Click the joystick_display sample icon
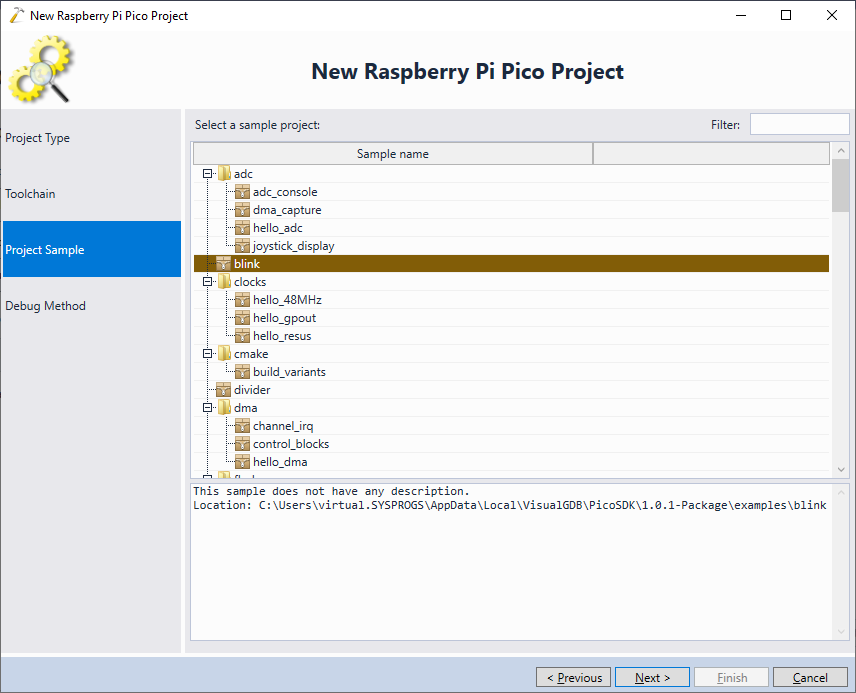Screen dimensions: 856x693 (243, 246)
